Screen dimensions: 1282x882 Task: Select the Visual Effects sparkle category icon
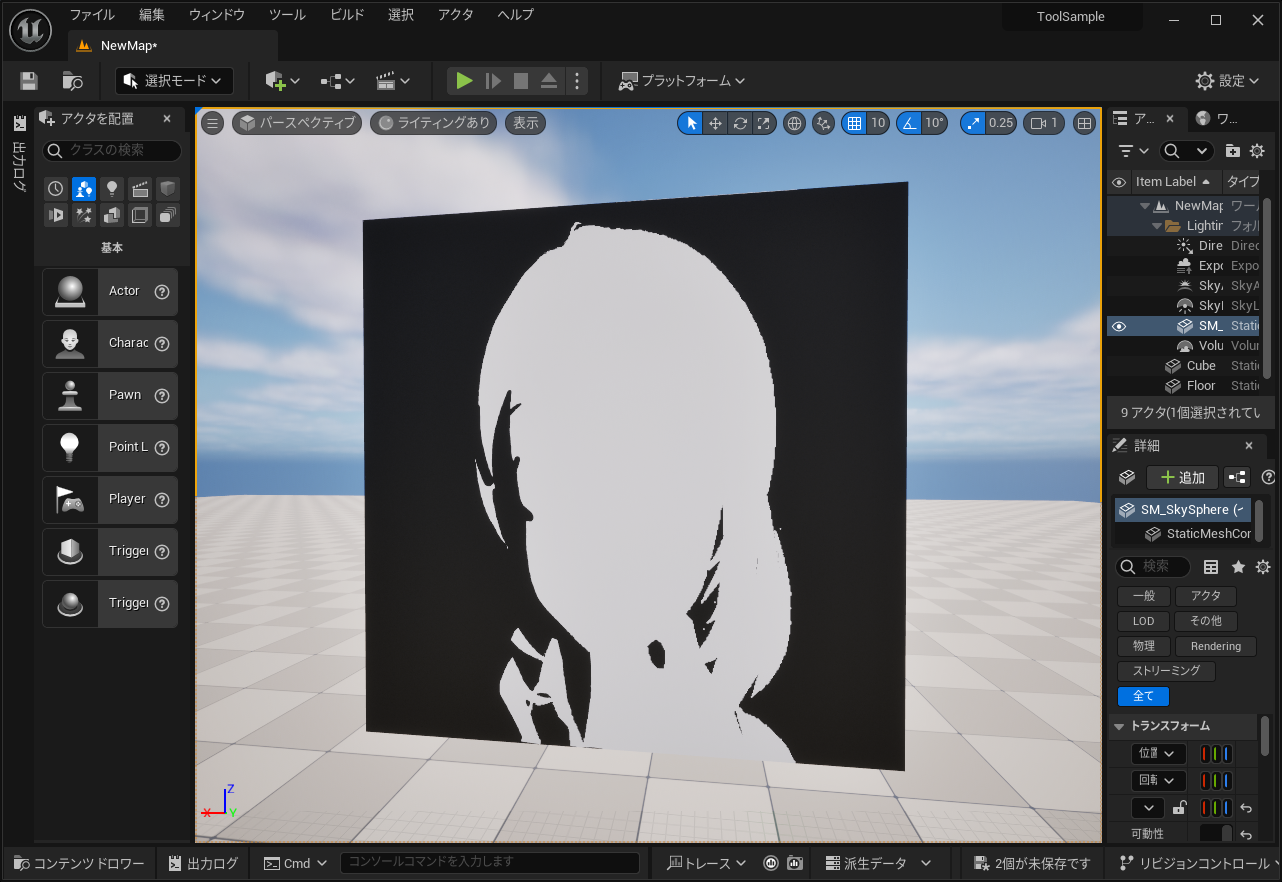[x=84, y=214]
